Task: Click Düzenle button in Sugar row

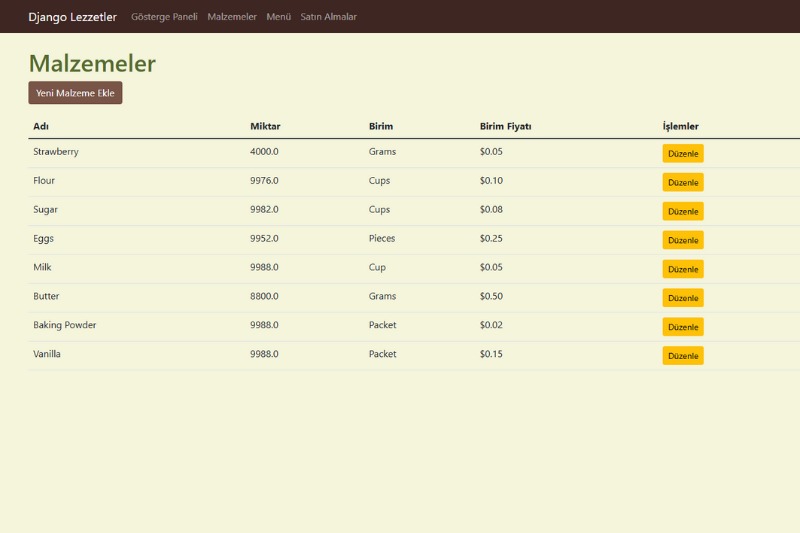Action: (x=682, y=211)
